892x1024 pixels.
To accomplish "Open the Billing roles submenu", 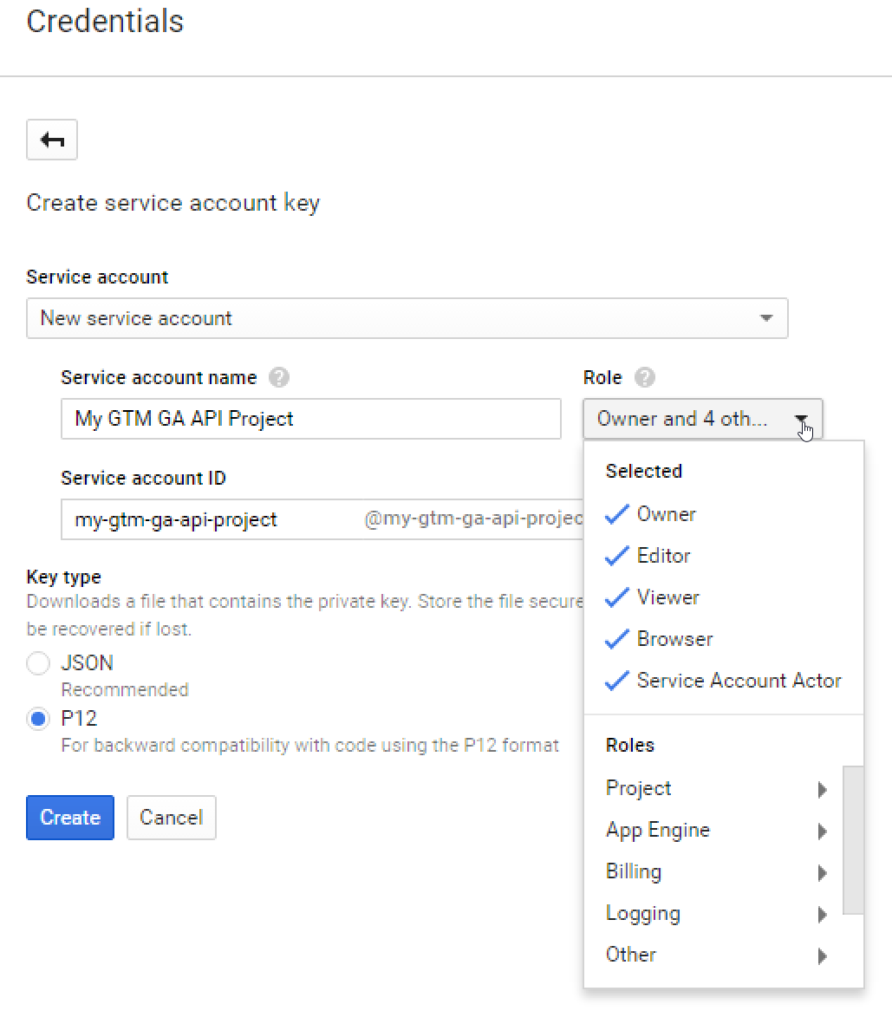I will click(718, 872).
